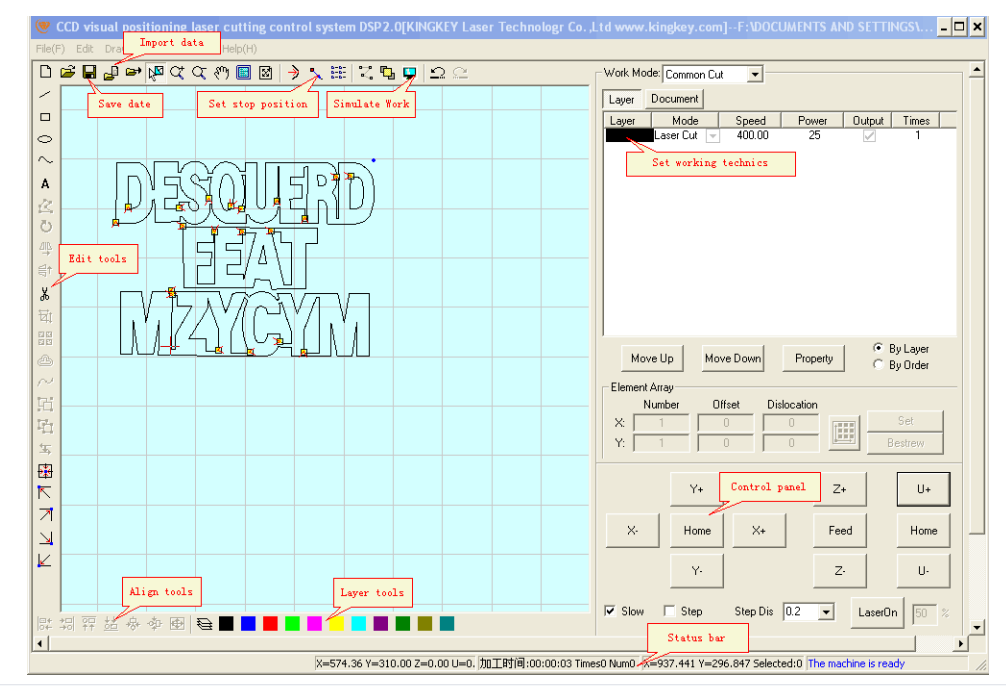The image size is (1006, 686).
Task: Select the By Order radio button
Action: (x=878, y=364)
